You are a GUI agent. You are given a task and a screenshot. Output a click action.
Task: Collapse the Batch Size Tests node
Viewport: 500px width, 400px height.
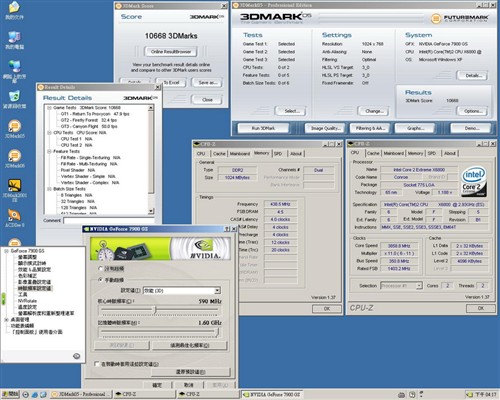[x=49, y=189]
